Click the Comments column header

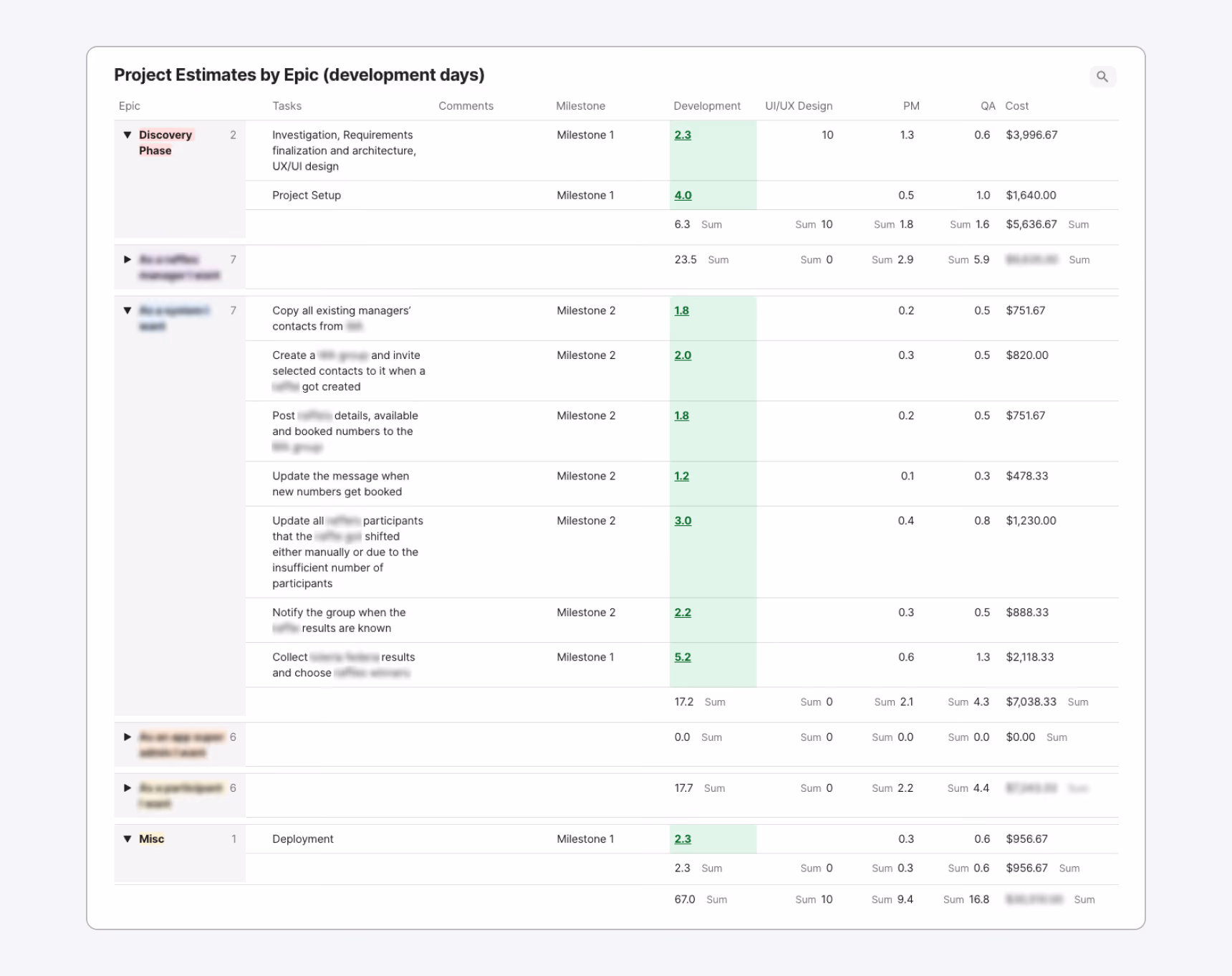(x=466, y=106)
